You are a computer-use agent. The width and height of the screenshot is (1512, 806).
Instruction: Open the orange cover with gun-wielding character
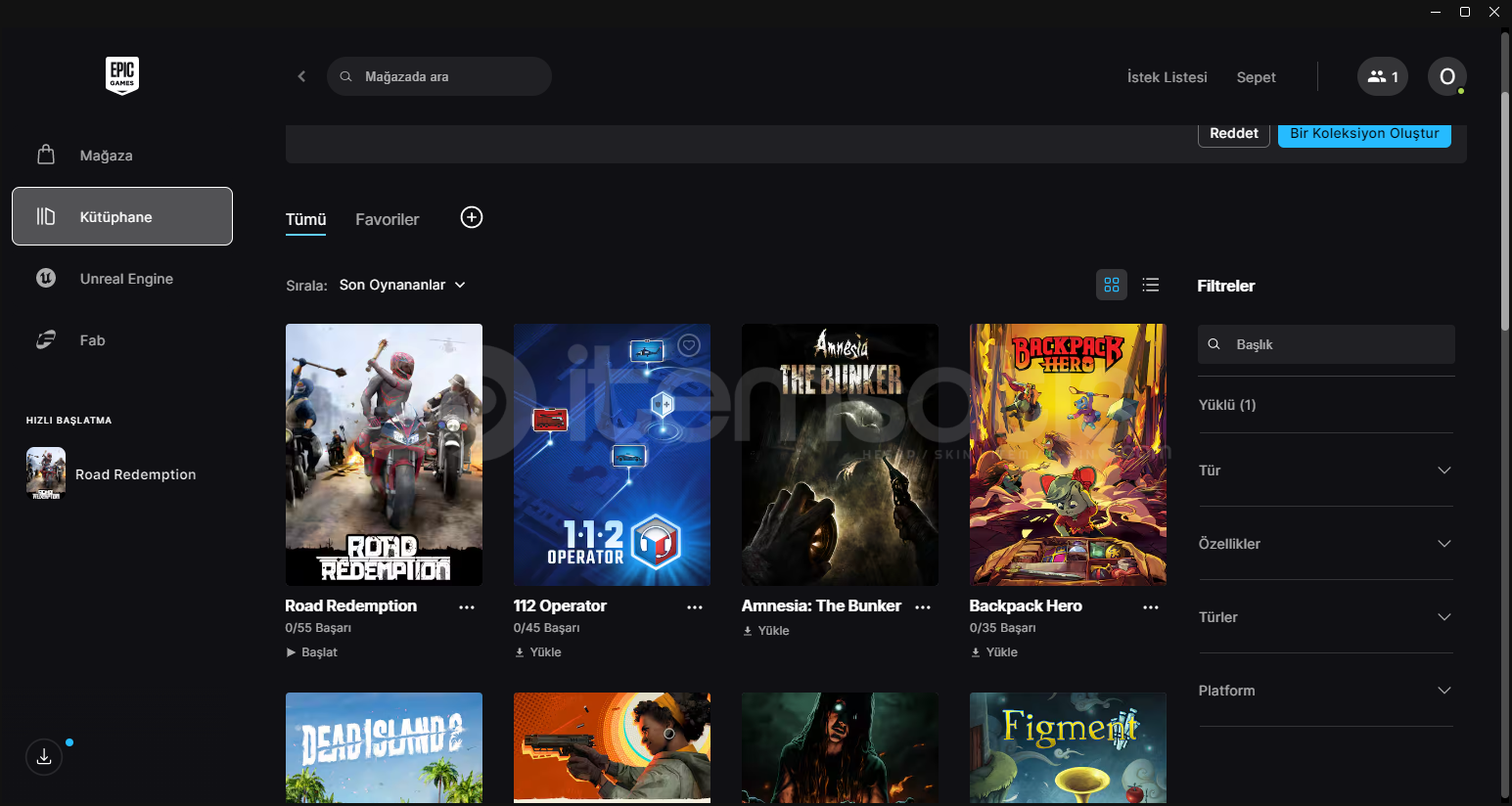tap(612, 748)
